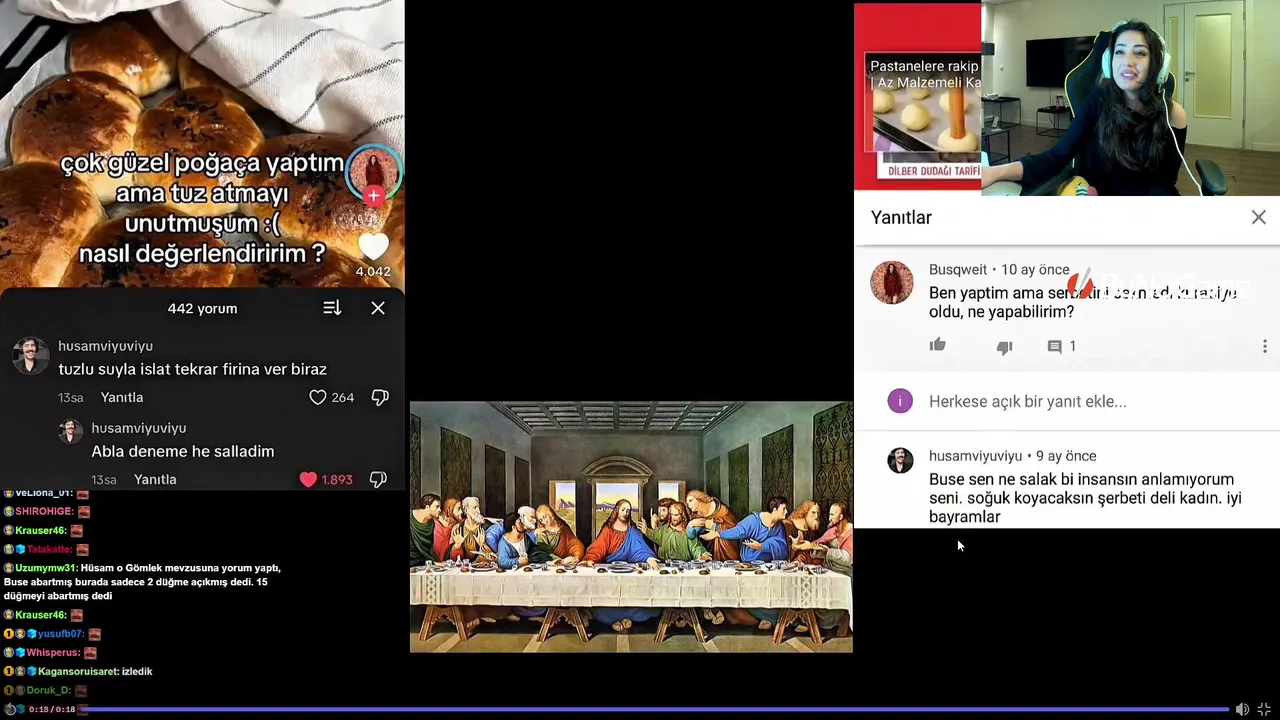Click the Last Supper painting image

point(631,527)
